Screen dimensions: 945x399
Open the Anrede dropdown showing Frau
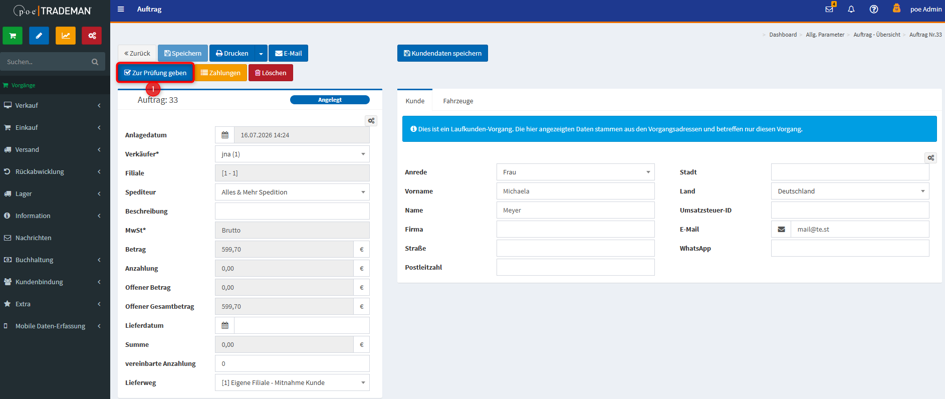click(576, 172)
